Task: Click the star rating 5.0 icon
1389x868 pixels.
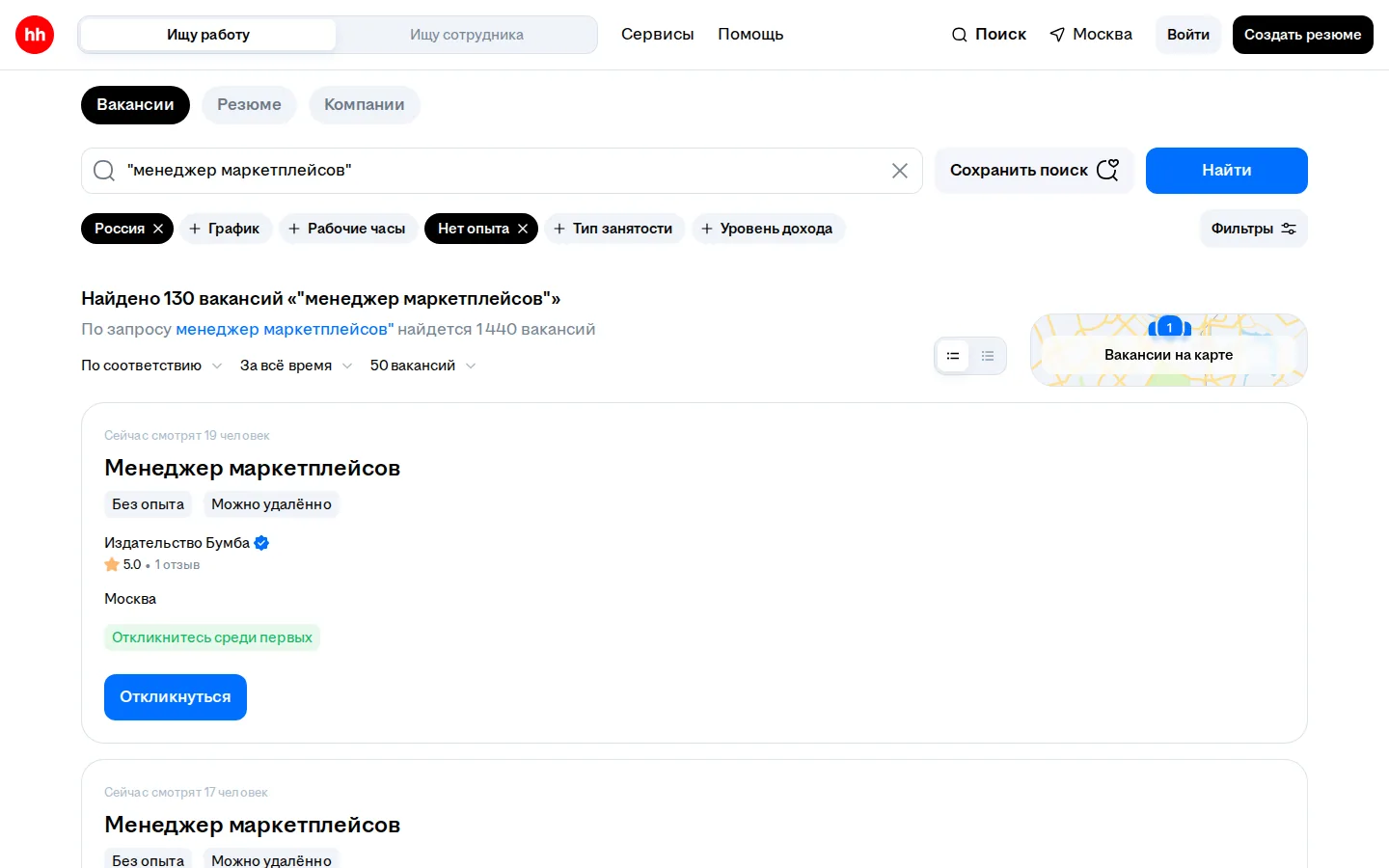Action: click(x=112, y=564)
